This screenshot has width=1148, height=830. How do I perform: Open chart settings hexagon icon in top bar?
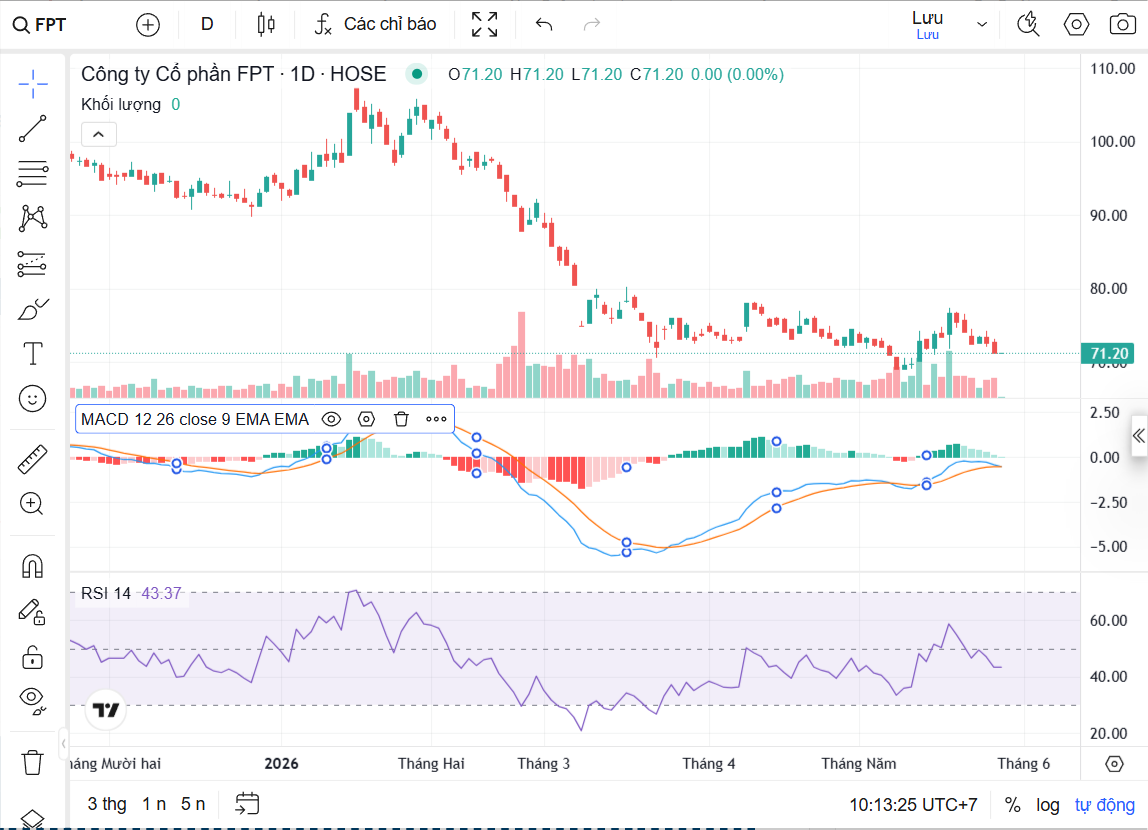(1076, 25)
